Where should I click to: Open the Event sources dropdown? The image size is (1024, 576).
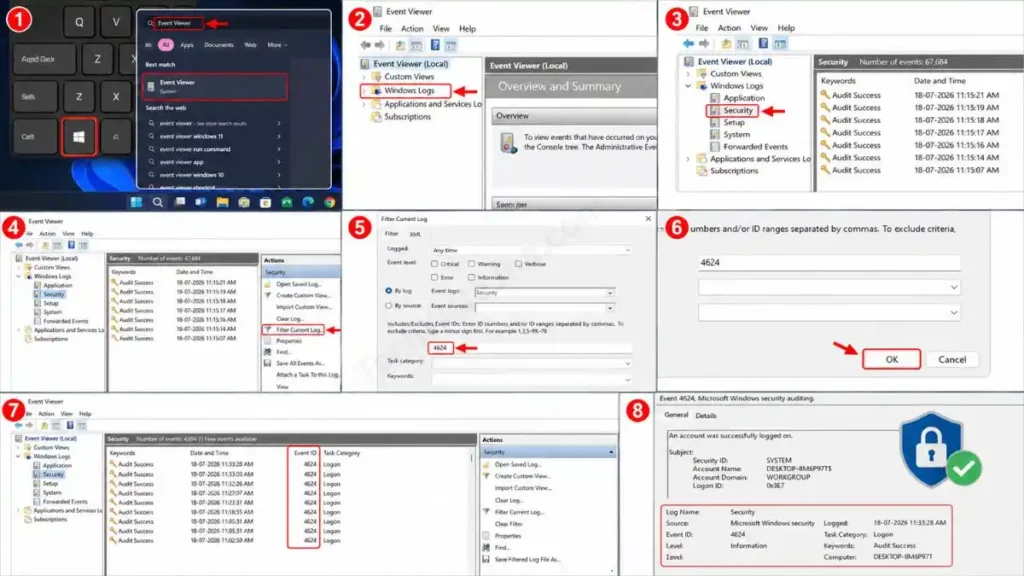click(x=545, y=307)
